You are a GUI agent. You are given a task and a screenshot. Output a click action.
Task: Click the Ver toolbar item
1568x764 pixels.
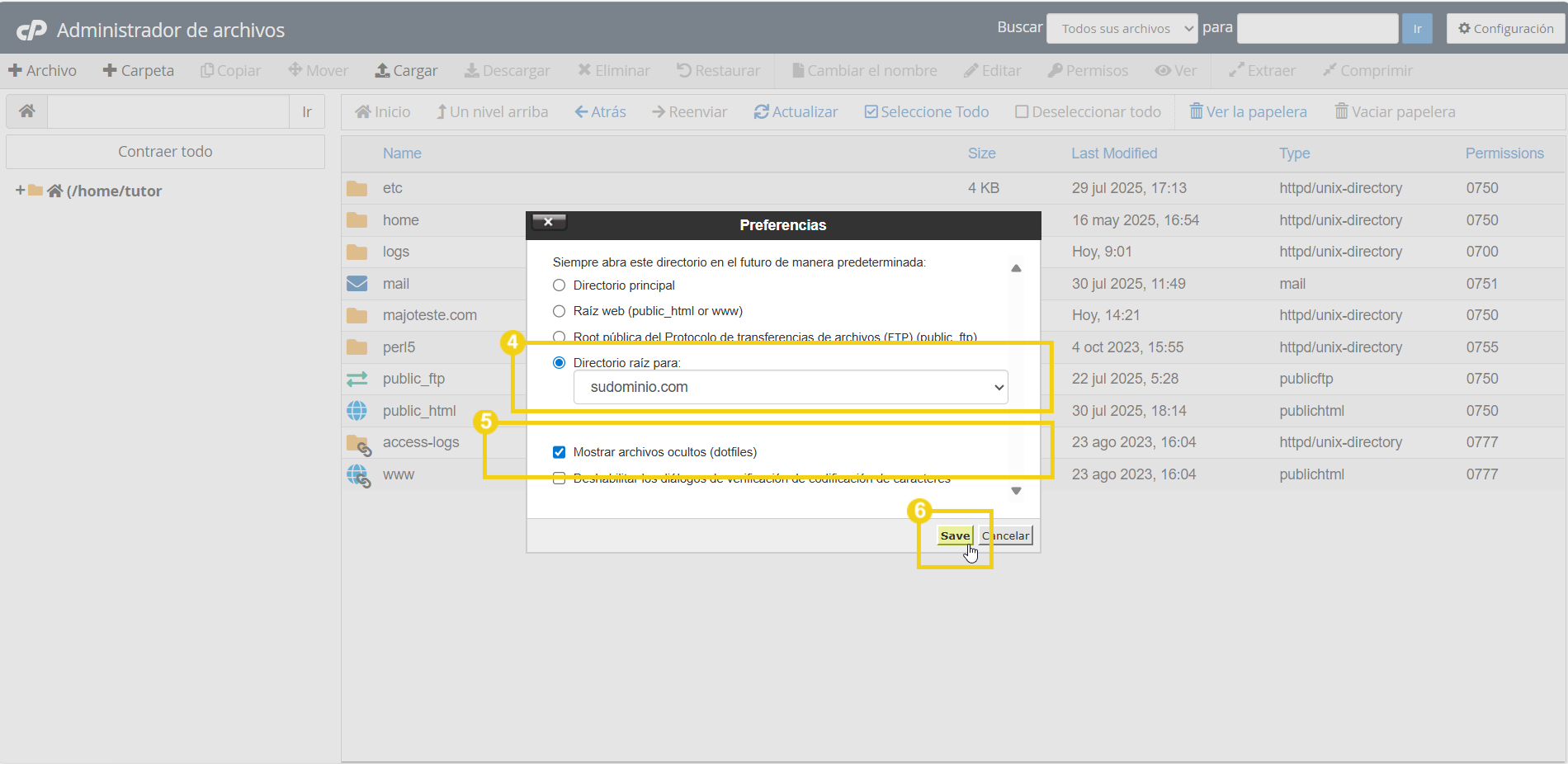point(1175,71)
